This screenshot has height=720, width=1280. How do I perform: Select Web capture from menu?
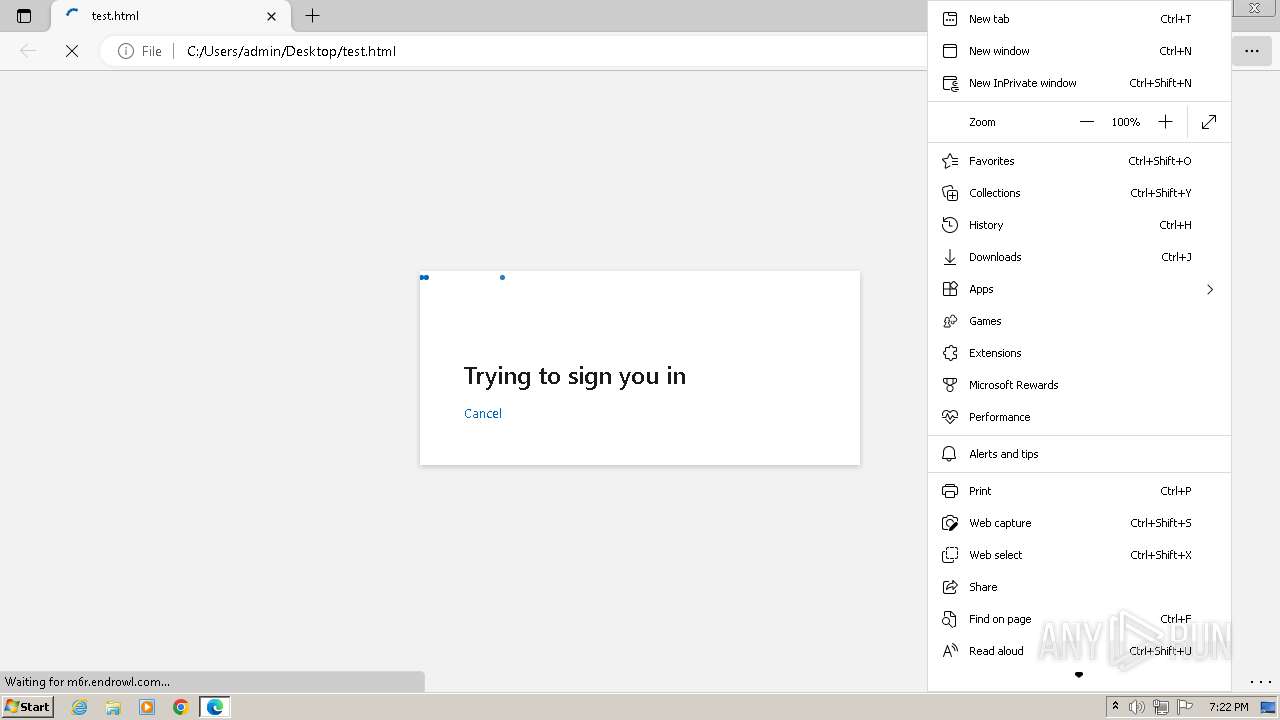[1079, 523]
